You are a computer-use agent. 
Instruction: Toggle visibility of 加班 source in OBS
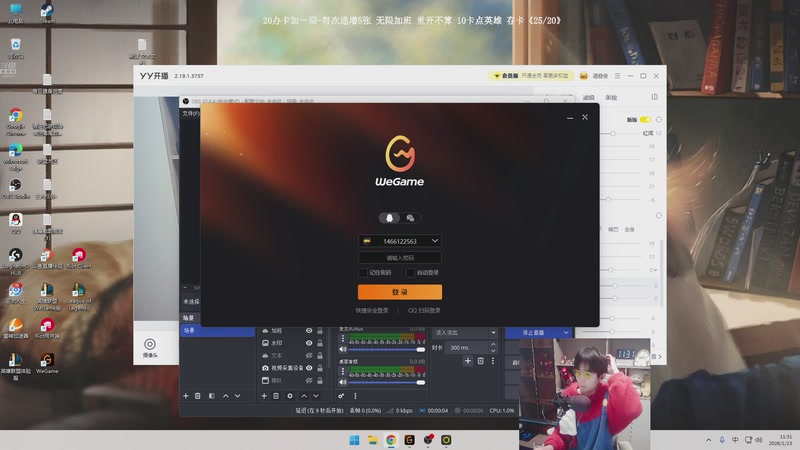309,331
